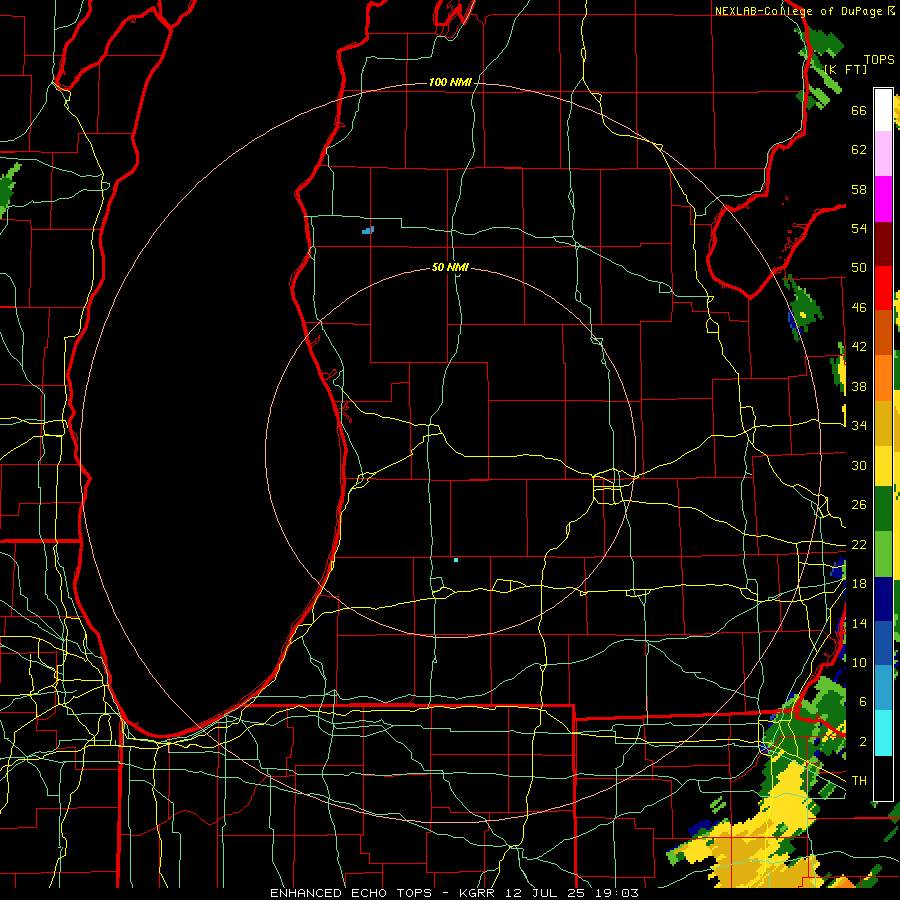Screen dimensions: 900x900
Task: Click the tiny cyan echo pixel inside the 50 NMI ring
Action: (x=456, y=560)
